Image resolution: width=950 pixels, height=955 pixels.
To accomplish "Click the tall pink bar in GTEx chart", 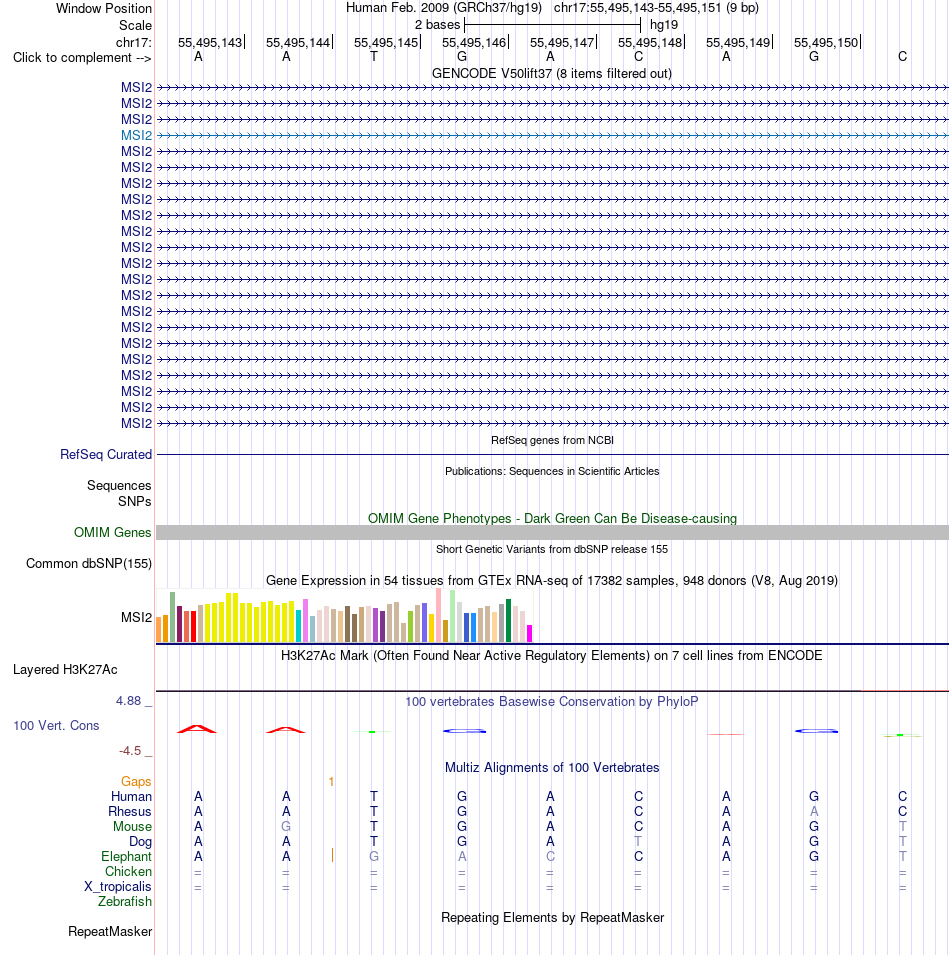I will tap(438, 615).
